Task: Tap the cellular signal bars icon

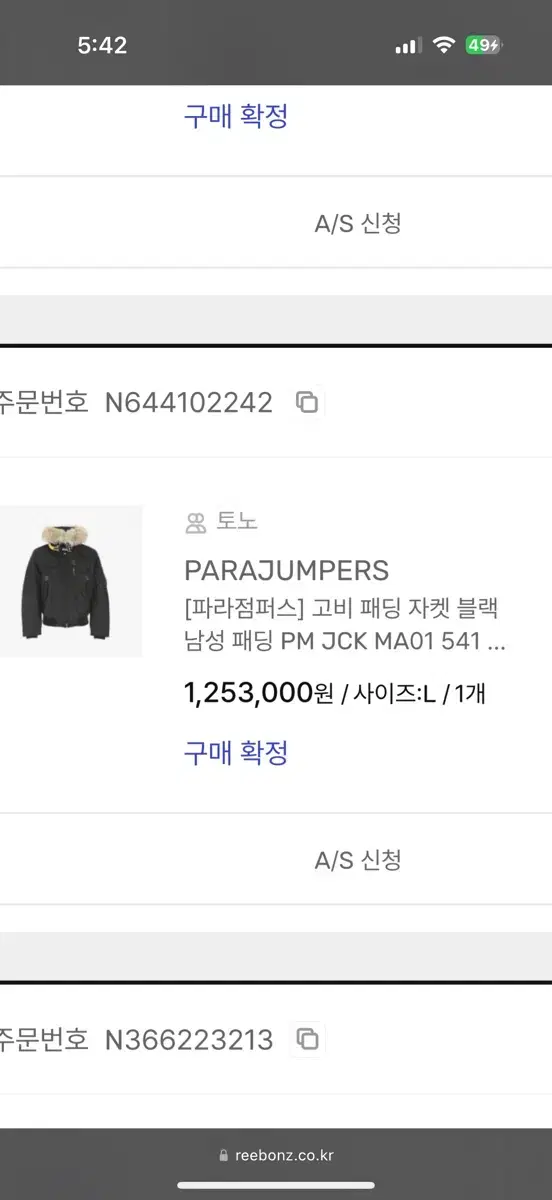Action: click(408, 46)
